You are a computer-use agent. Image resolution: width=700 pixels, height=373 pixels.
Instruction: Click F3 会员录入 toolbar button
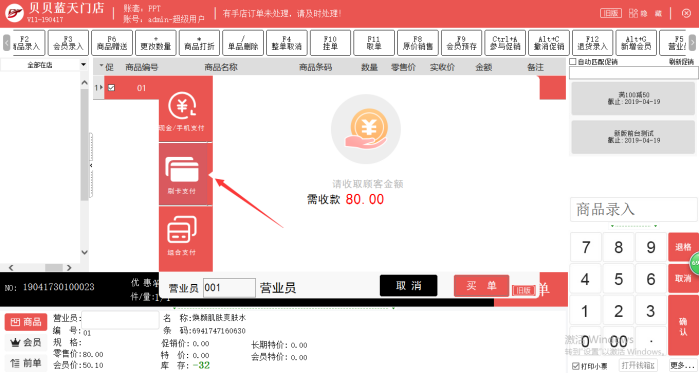coord(68,43)
